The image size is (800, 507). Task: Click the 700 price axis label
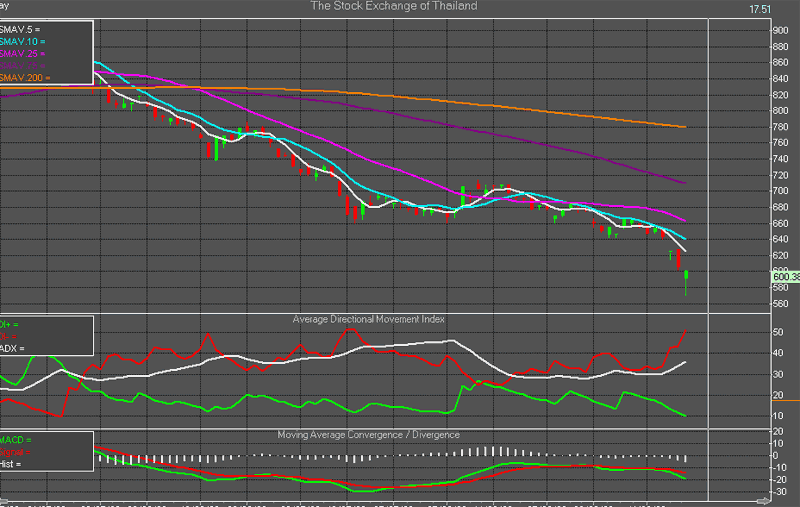780,191
